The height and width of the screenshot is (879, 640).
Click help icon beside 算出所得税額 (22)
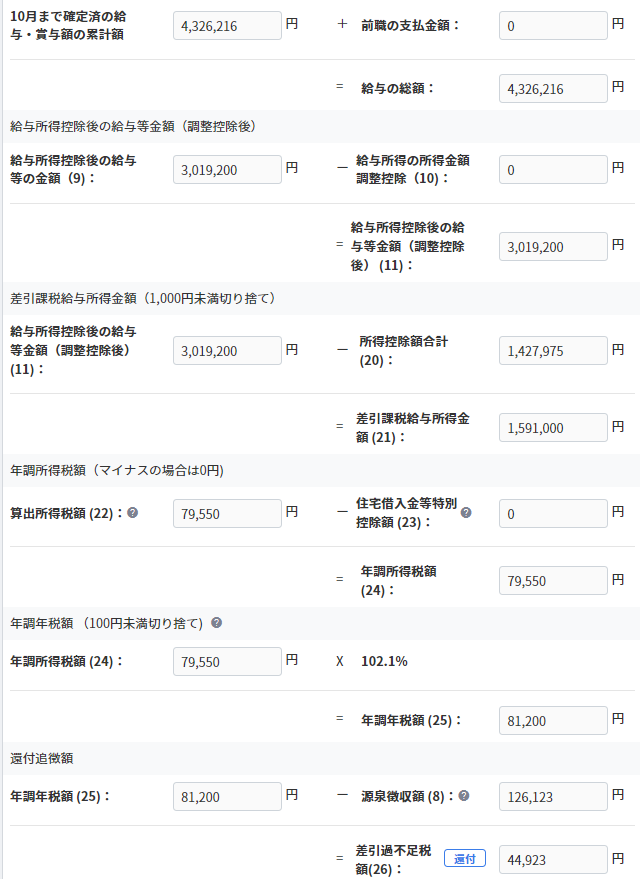pyautogui.click(x=132, y=512)
